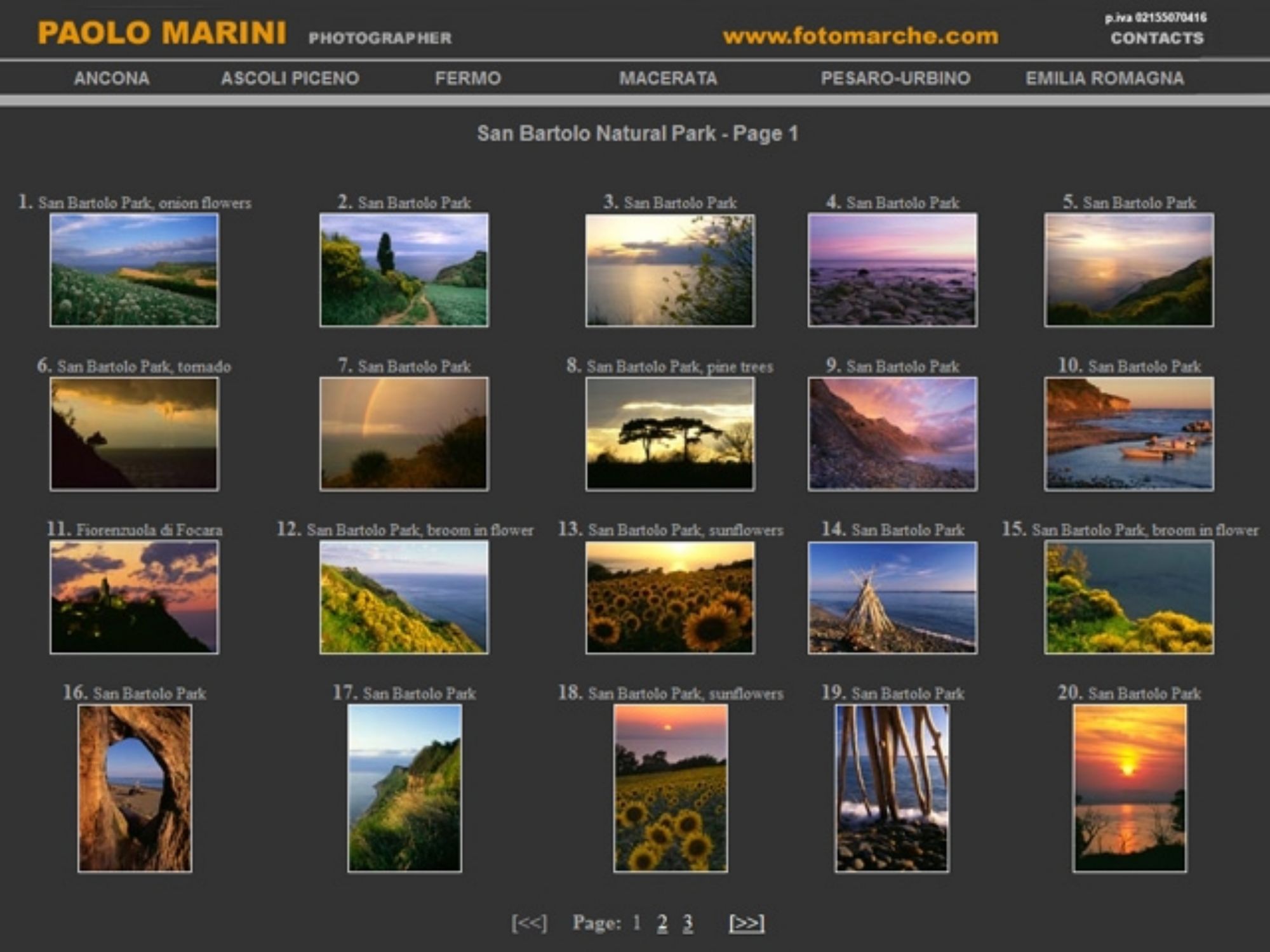Open the Pesaro-Urbino section

pyautogui.click(x=895, y=79)
